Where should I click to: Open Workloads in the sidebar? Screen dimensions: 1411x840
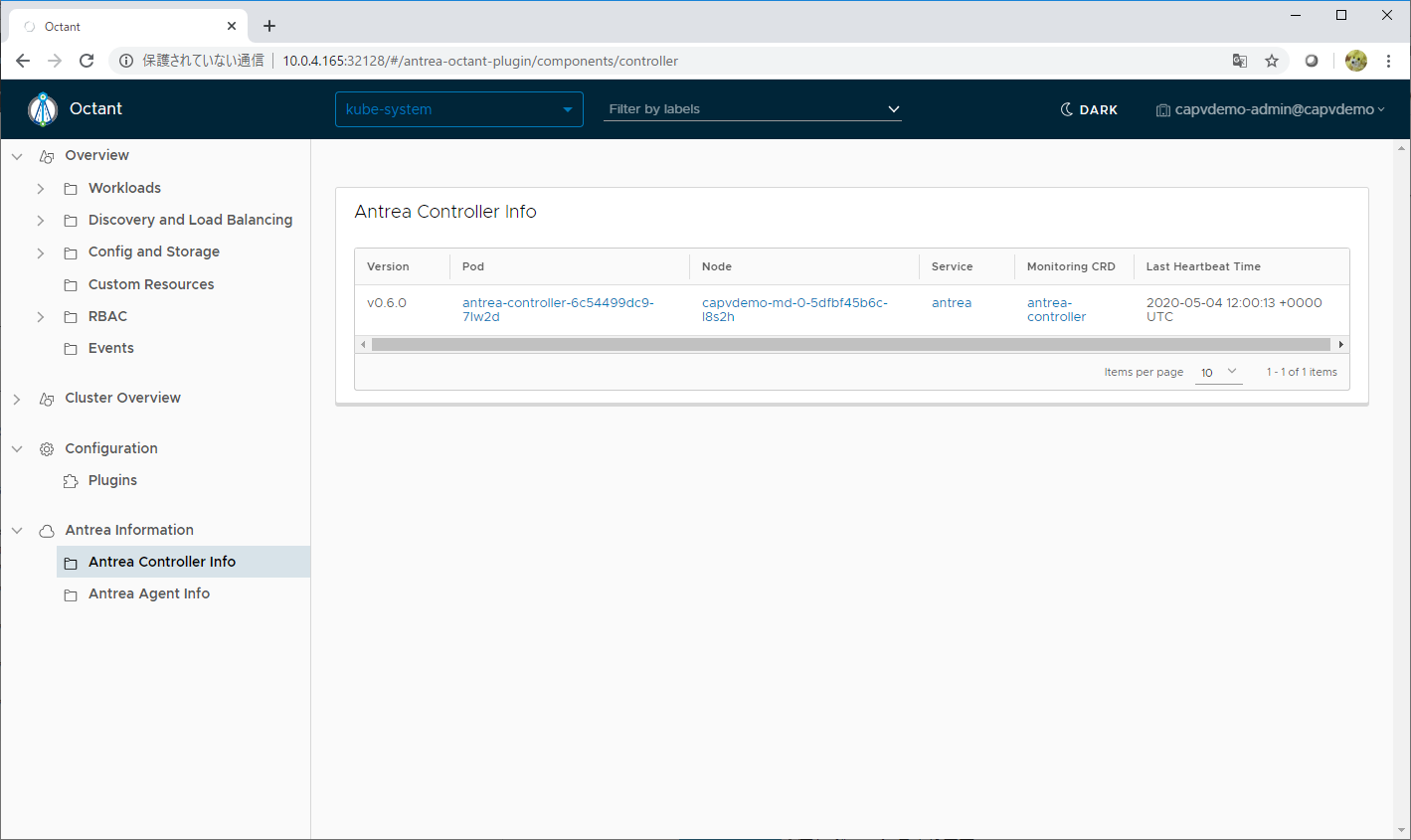(x=124, y=188)
